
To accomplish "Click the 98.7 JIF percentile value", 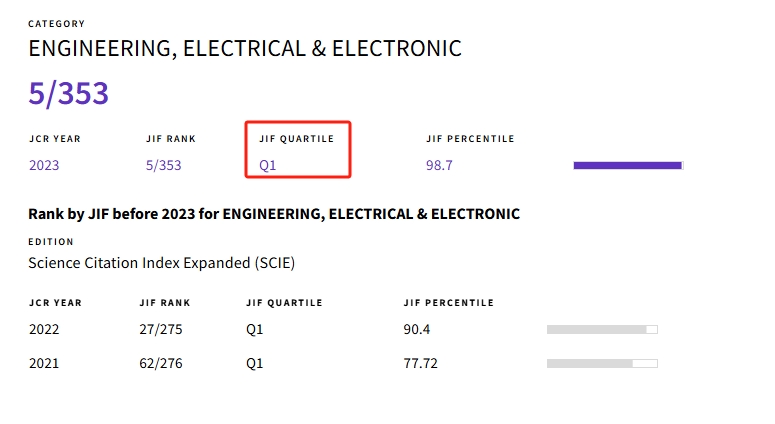I will click(x=439, y=165).
